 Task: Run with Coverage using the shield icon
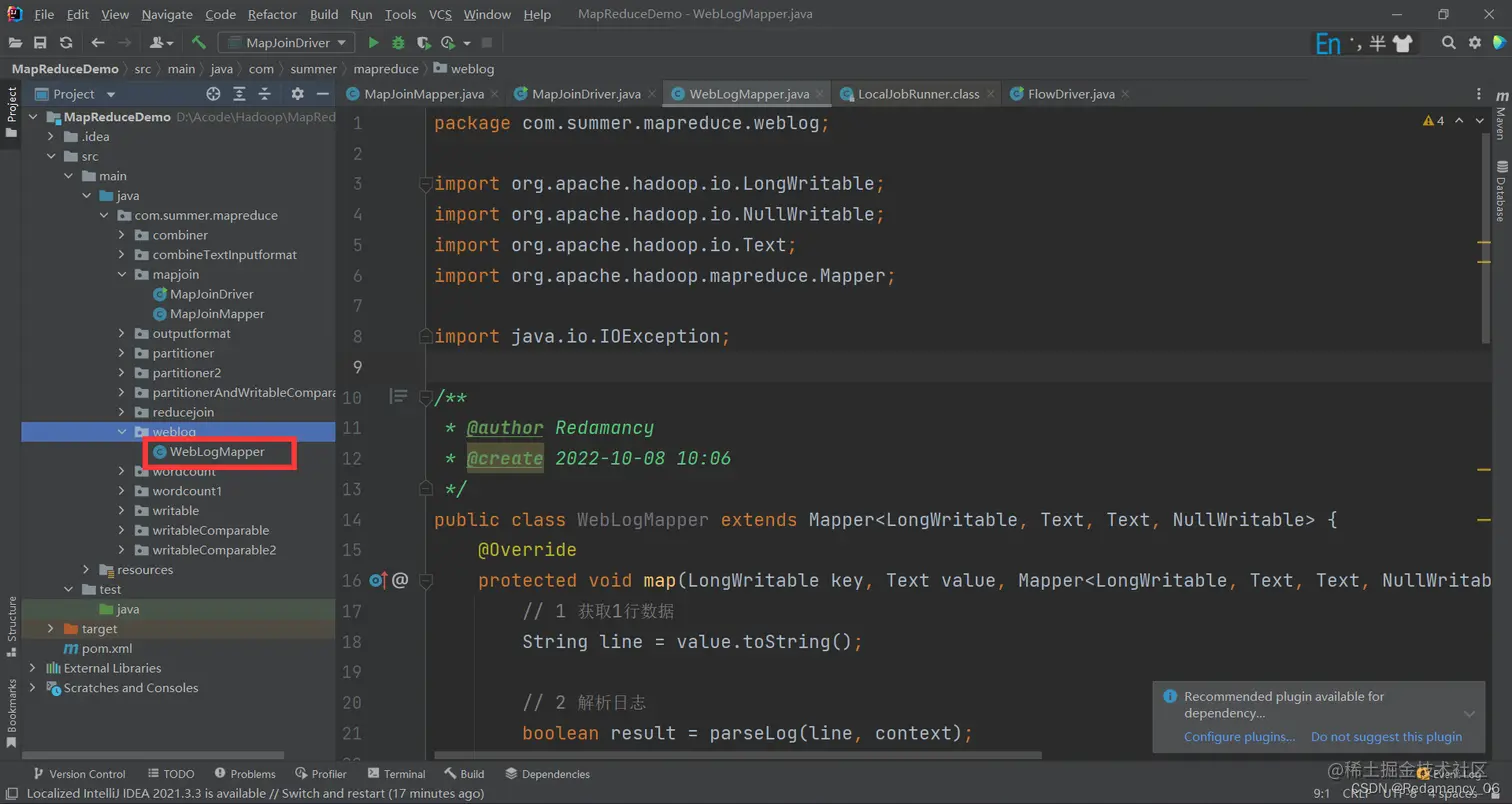tap(423, 43)
